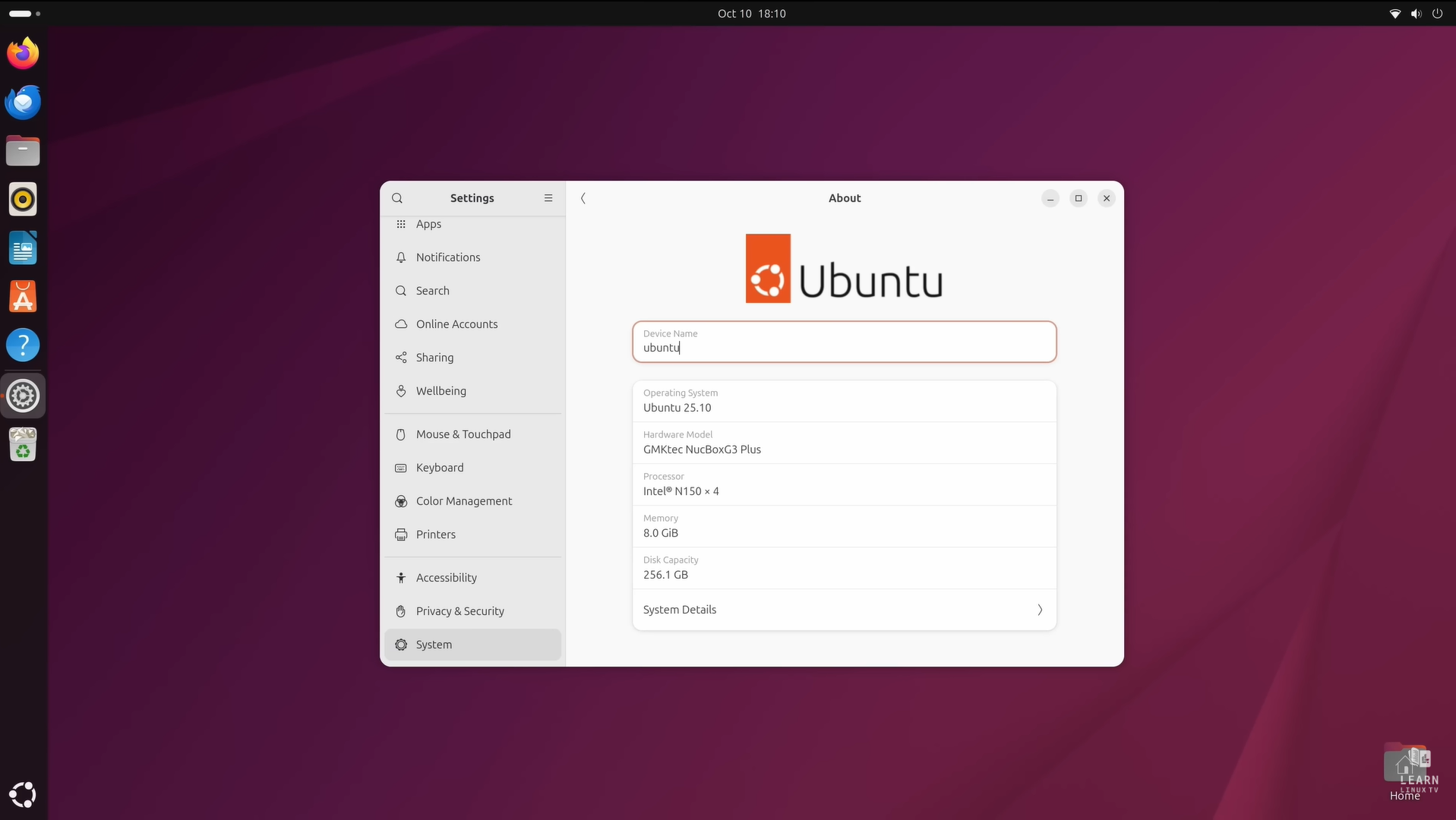Open Accessibility settings panel

click(x=472, y=578)
